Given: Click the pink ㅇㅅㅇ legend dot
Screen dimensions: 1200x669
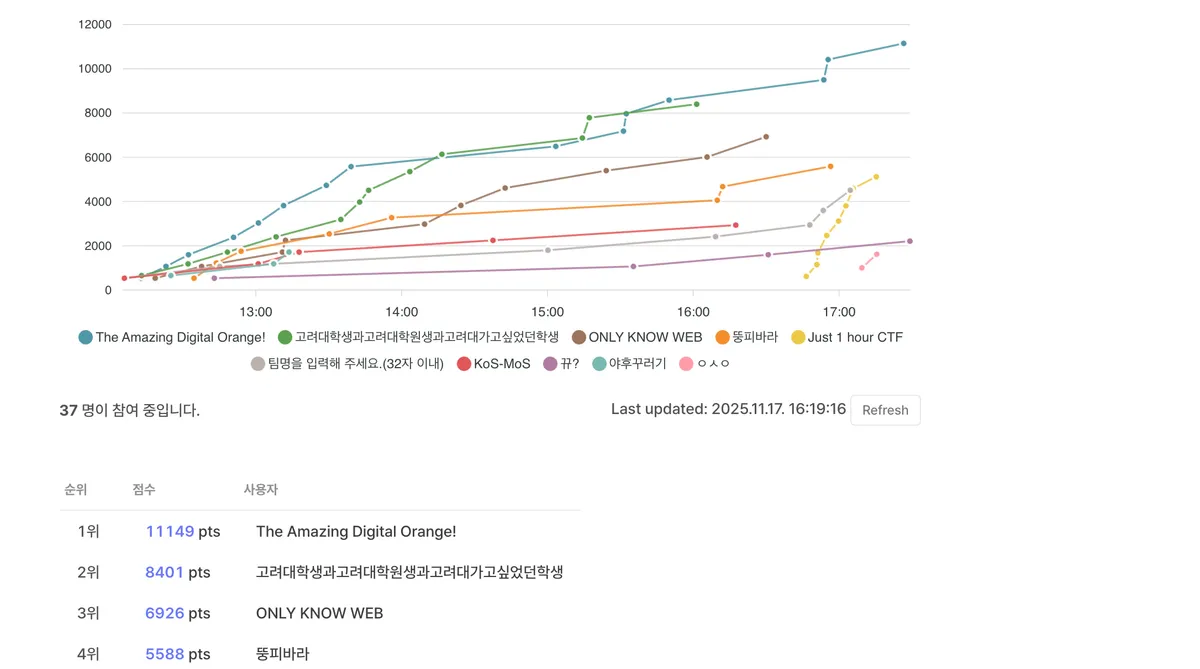Looking at the screenshot, I should pos(684,363).
